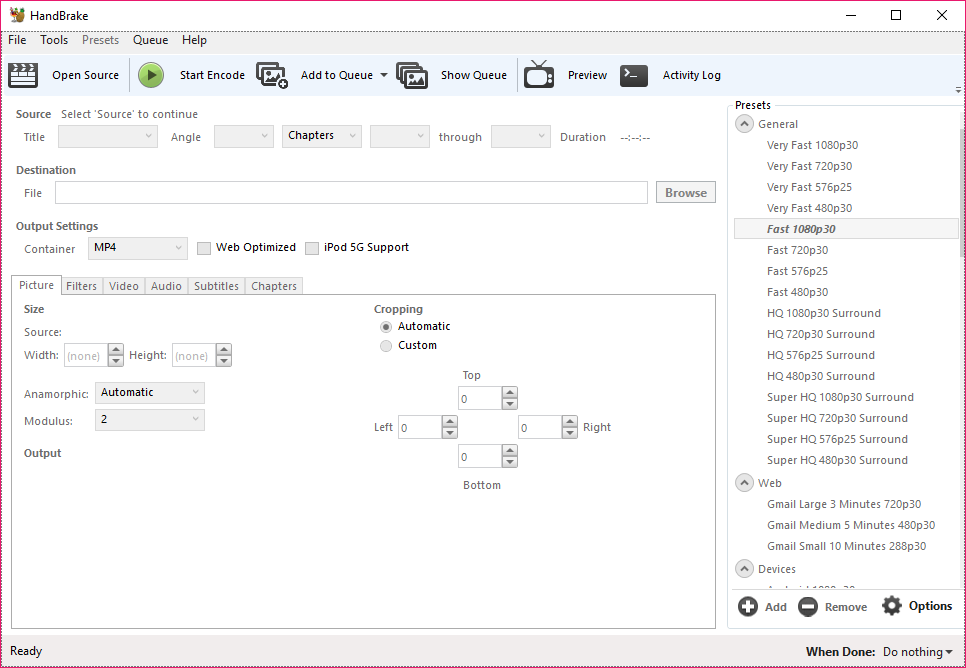This screenshot has height=668, width=966.
Task: Collapse the Web presets group
Action: [744, 483]
